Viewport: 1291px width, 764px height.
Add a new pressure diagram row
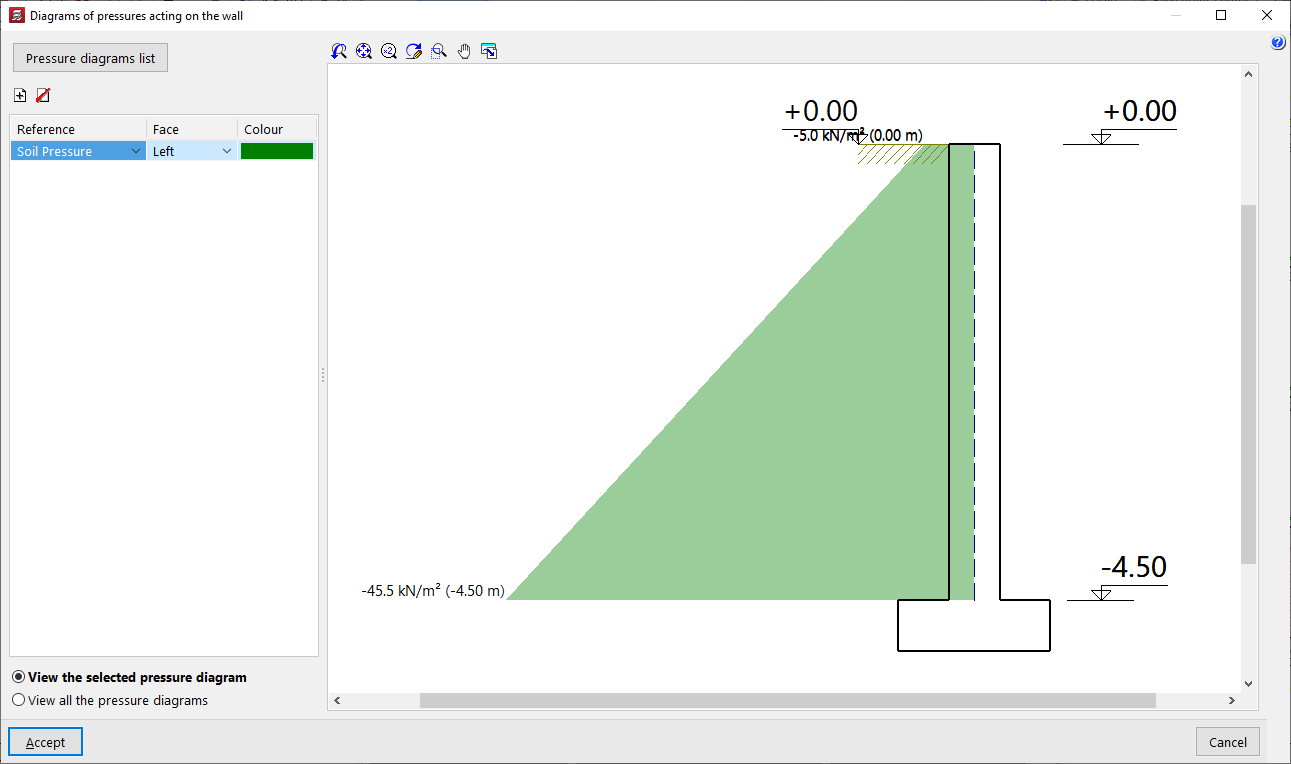click(20, 95)
